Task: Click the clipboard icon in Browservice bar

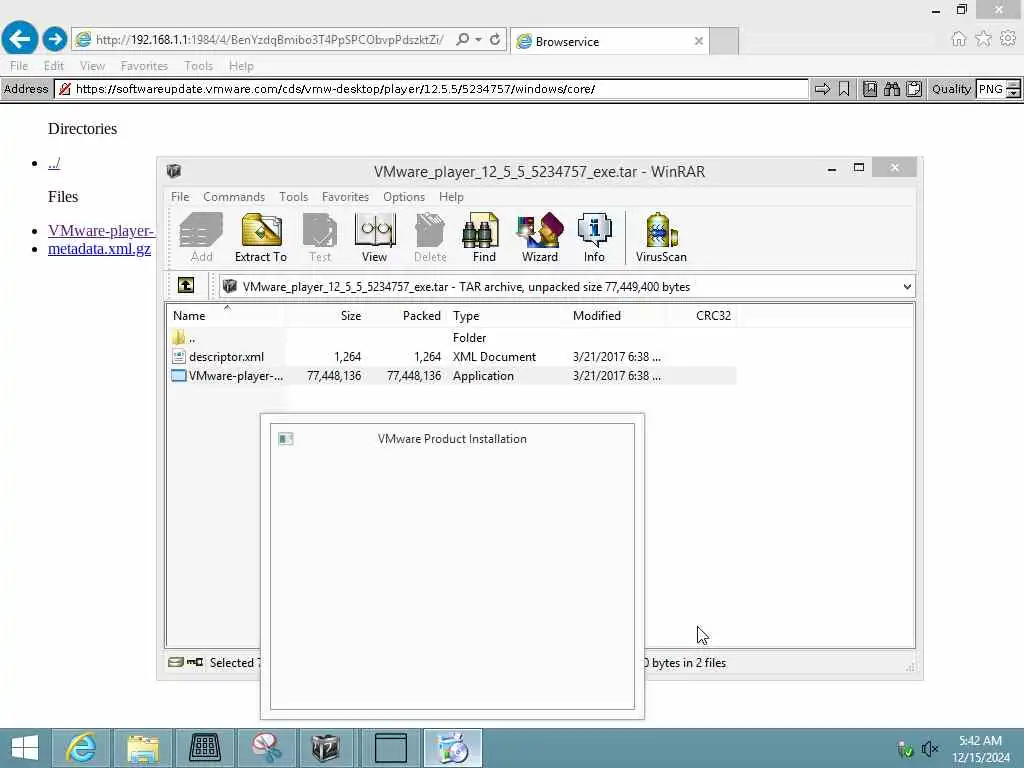Action: pyautogui.click(x=914, y=89)
